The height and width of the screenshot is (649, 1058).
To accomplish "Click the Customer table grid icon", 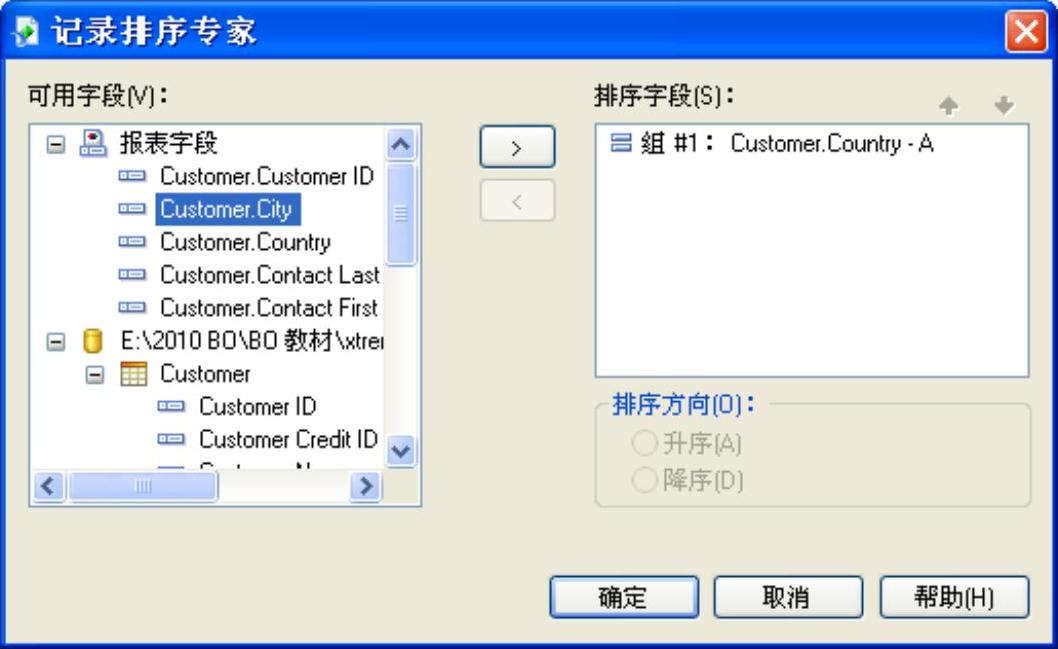I will click(x=133, y=374).
